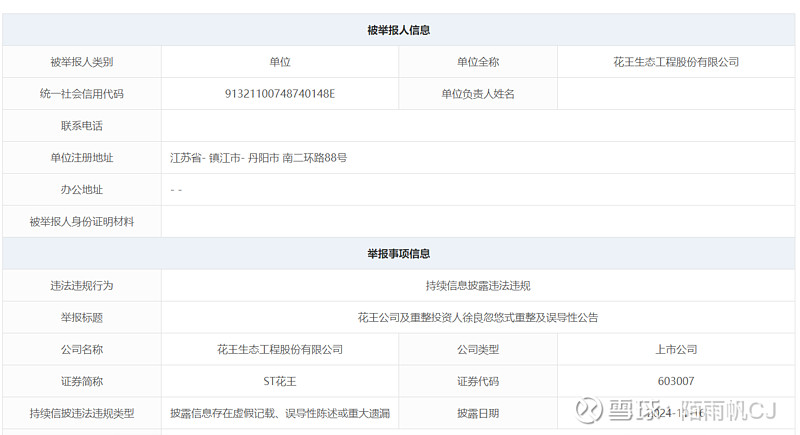This screenshot has width=800, height=435.
Task: Click the 上市公司 company type value
Action: [676, 349]
